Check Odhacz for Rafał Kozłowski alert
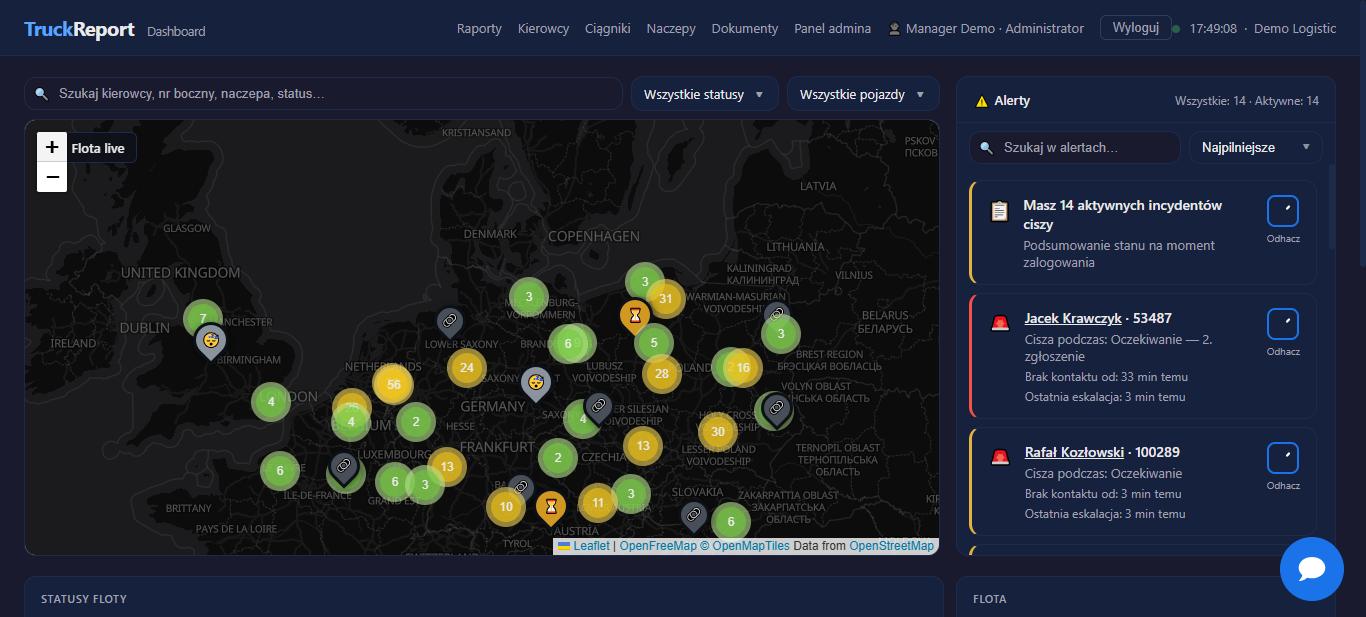 pyautogui.click(x=1283, y=458)
